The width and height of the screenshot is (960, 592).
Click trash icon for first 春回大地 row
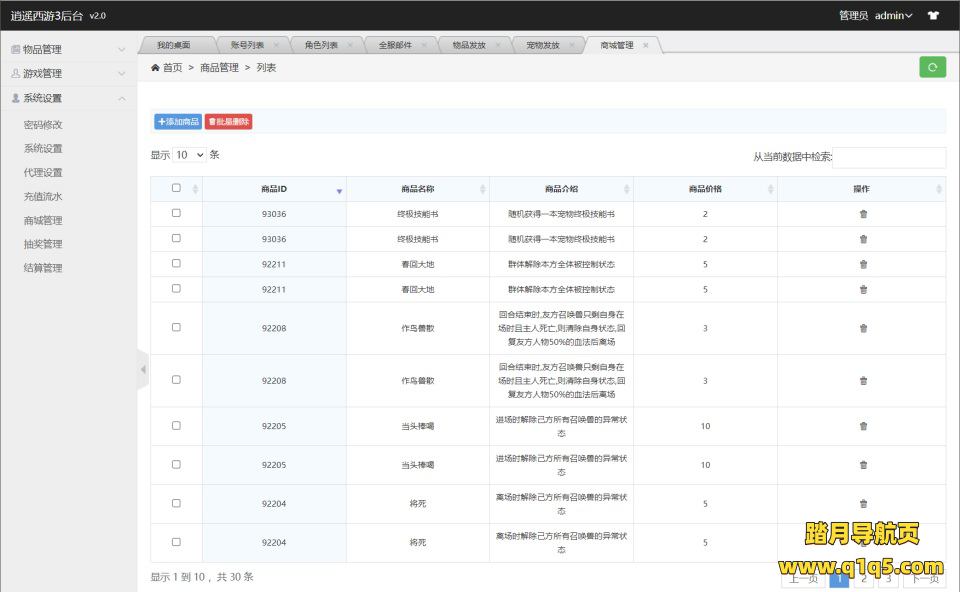(x=863, y=264)
